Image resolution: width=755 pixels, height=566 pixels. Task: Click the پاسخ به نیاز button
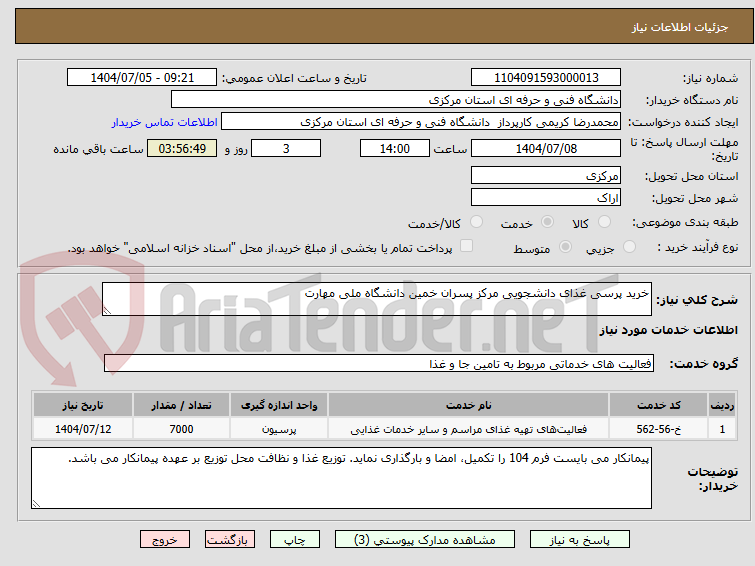(580, 540)
